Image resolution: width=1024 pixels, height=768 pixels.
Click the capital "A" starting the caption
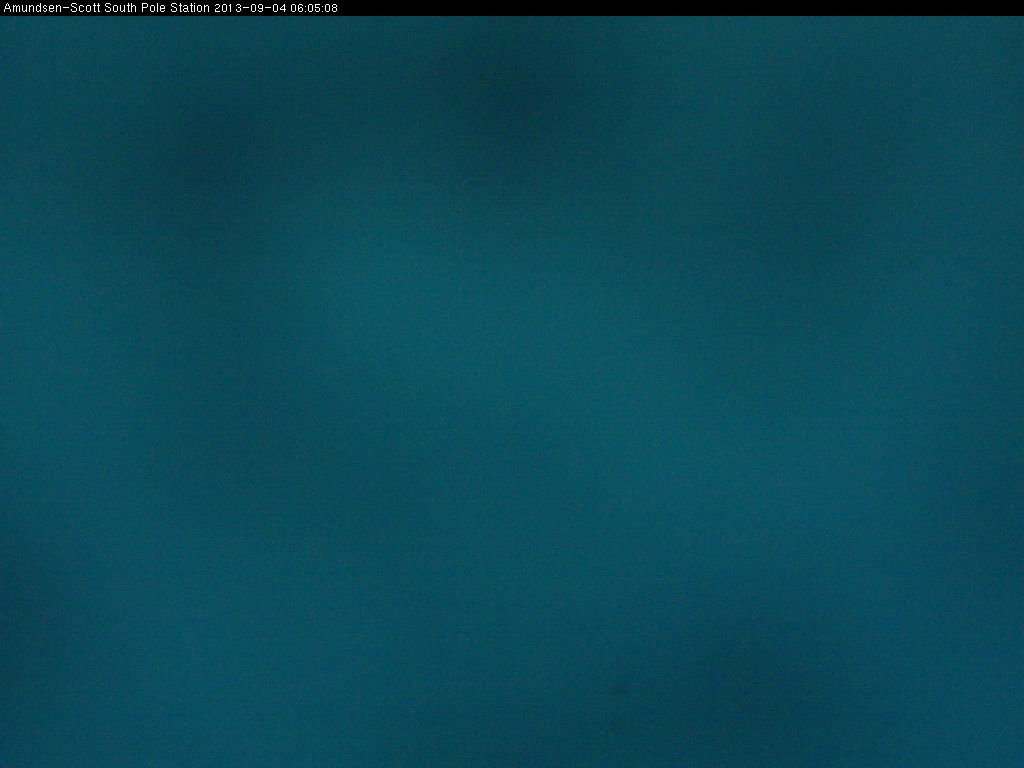(x=7, y=8)
